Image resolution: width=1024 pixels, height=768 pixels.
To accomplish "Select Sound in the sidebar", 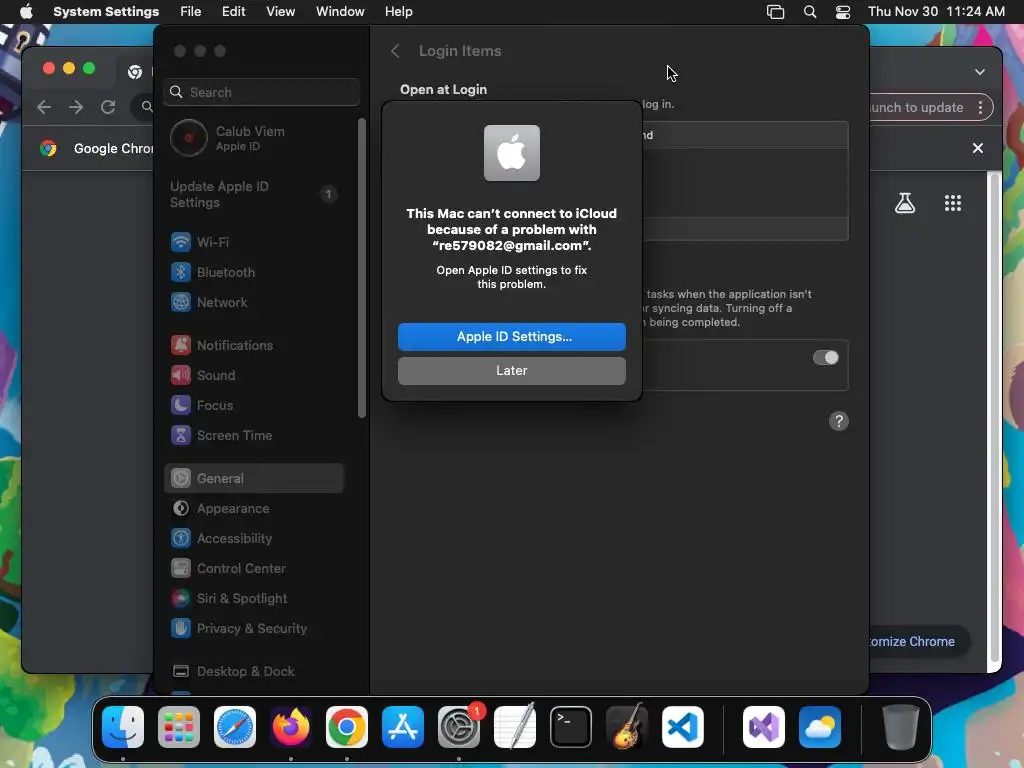I will 255,376.
